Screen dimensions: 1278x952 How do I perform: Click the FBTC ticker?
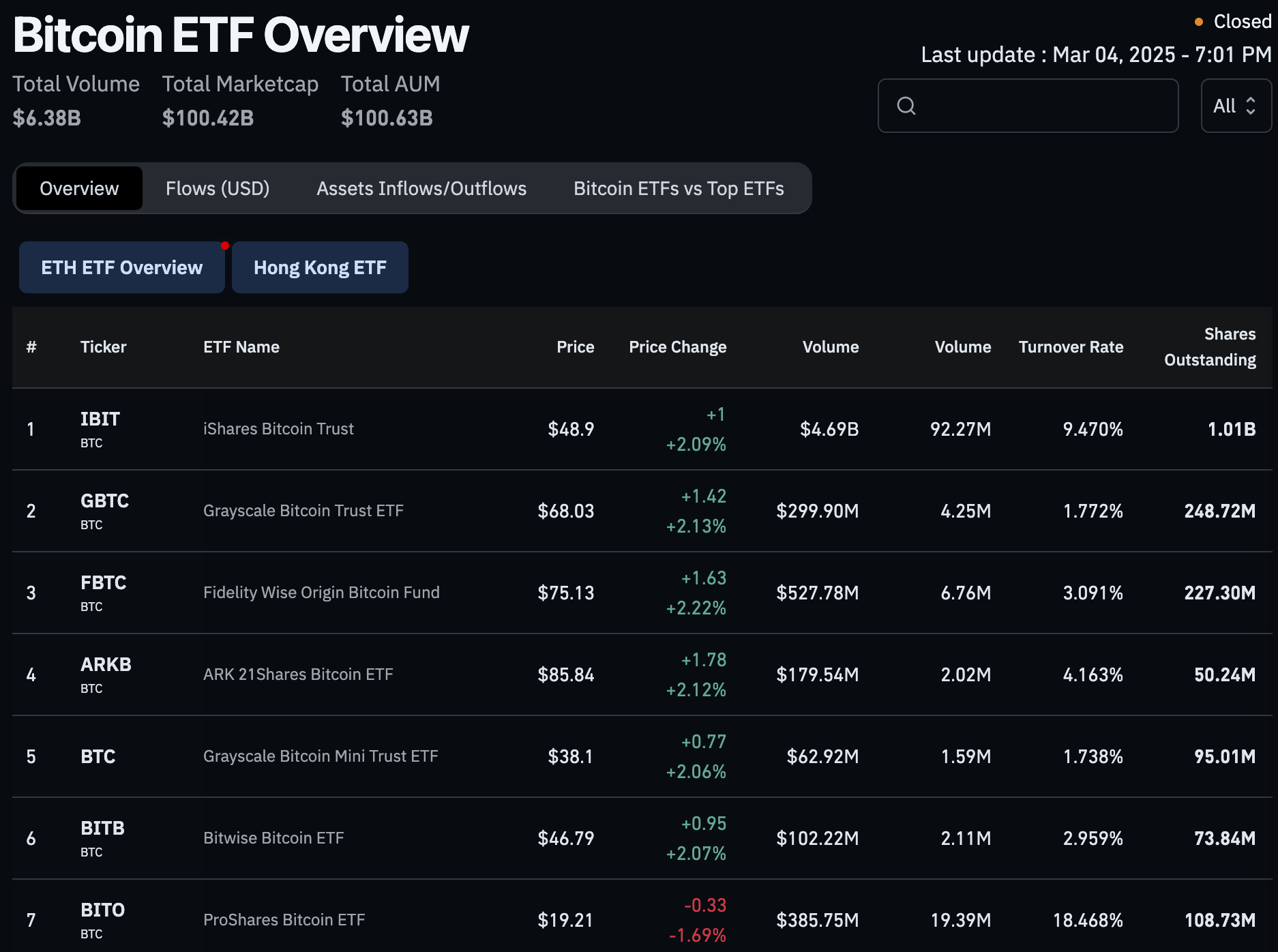click(x=104, y=582)
